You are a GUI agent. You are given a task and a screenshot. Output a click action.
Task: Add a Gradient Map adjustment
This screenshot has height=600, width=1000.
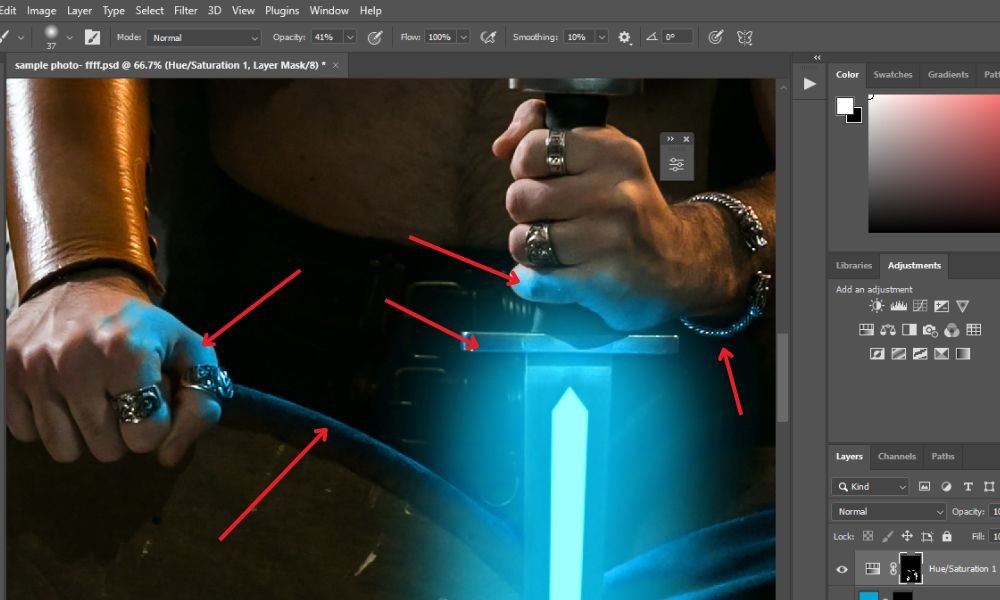[x=962, y=354]
